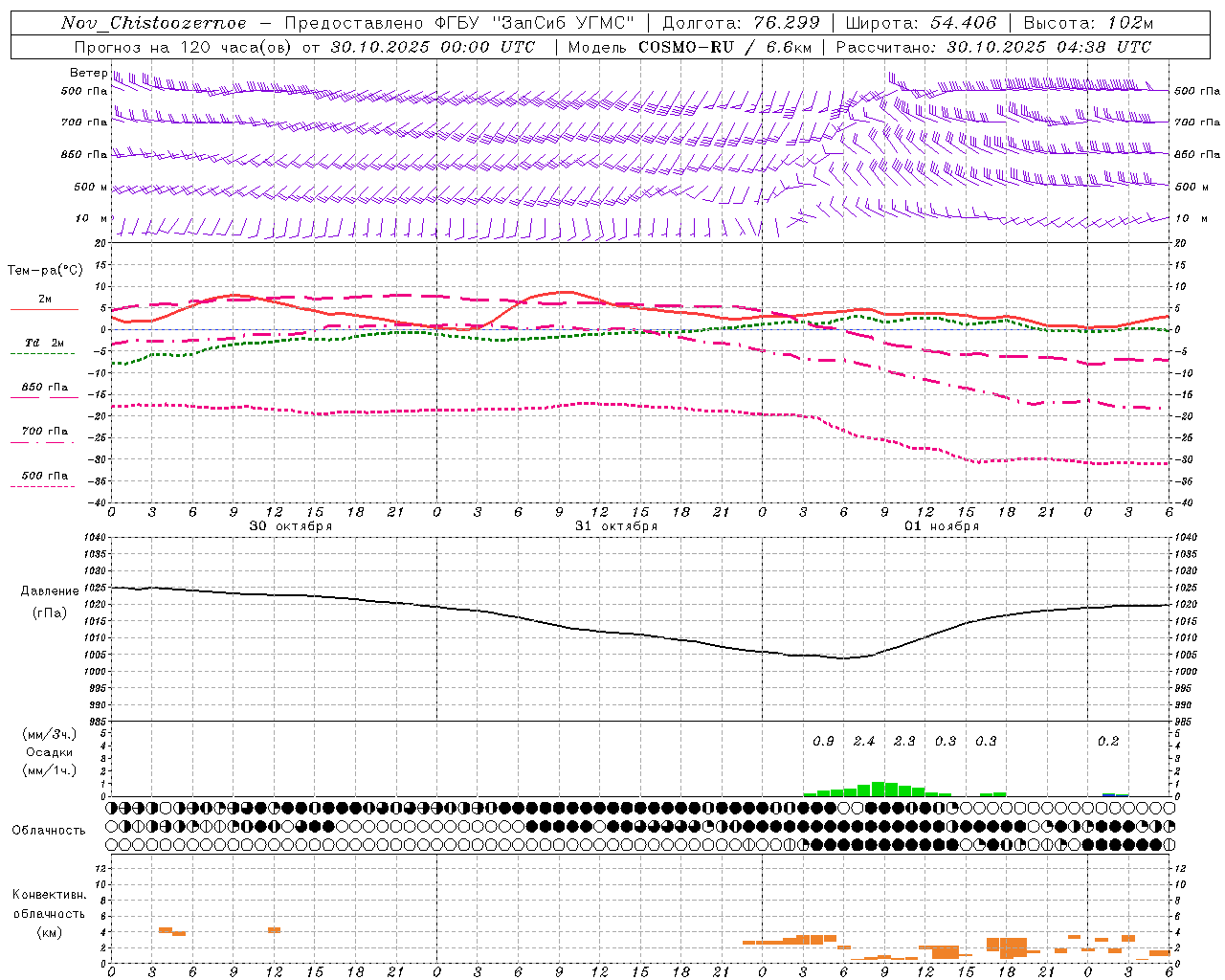This screenshot has width=1225, height=980.
Task: Select the (мм/3ч.) unit label
Action: coord(50,734)
